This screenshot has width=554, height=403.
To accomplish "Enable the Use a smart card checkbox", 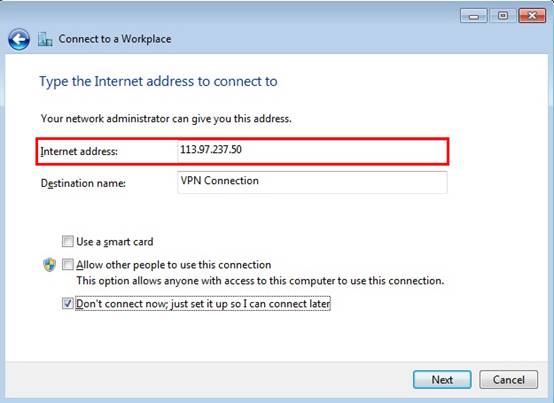I will pos(67,241).
